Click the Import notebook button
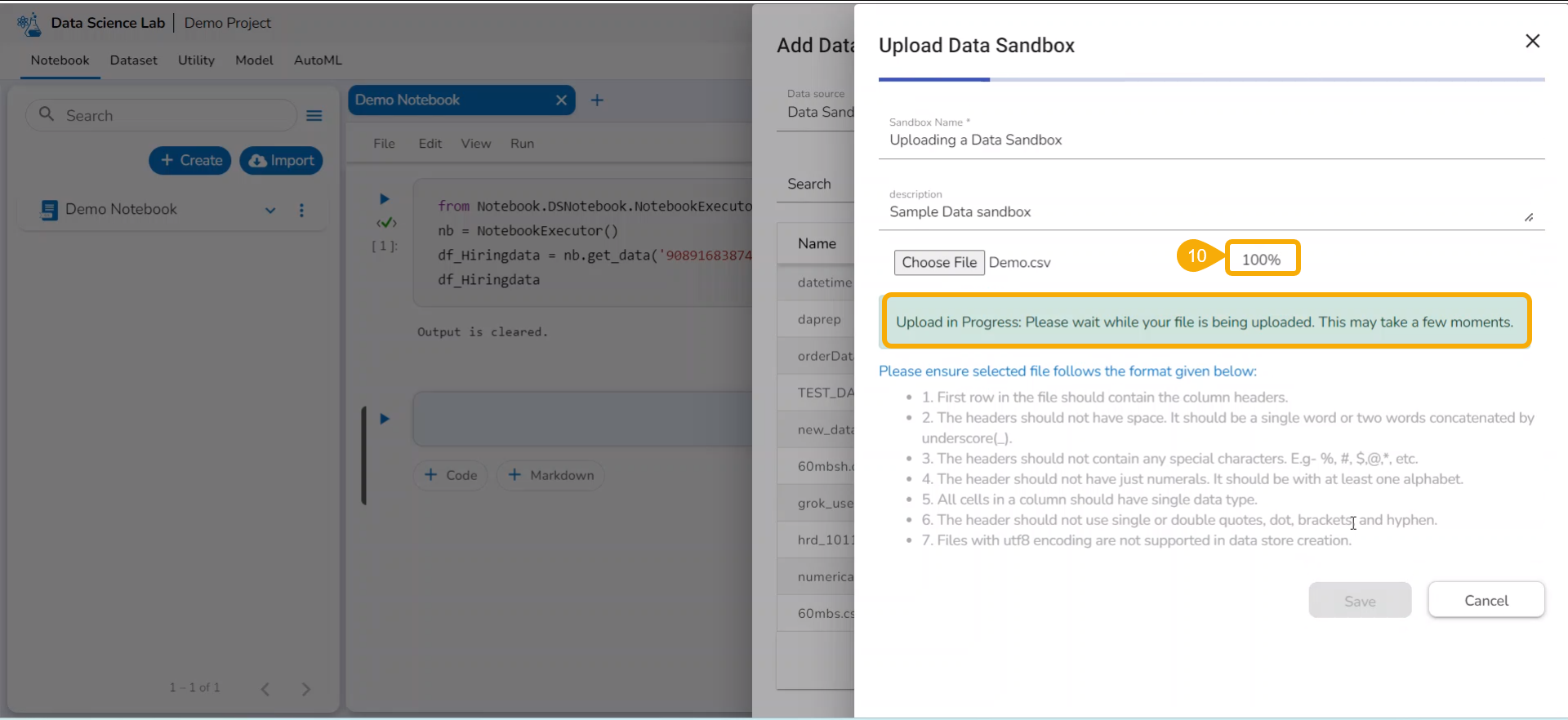1568x720 pixels. click(x=281, y=161)
